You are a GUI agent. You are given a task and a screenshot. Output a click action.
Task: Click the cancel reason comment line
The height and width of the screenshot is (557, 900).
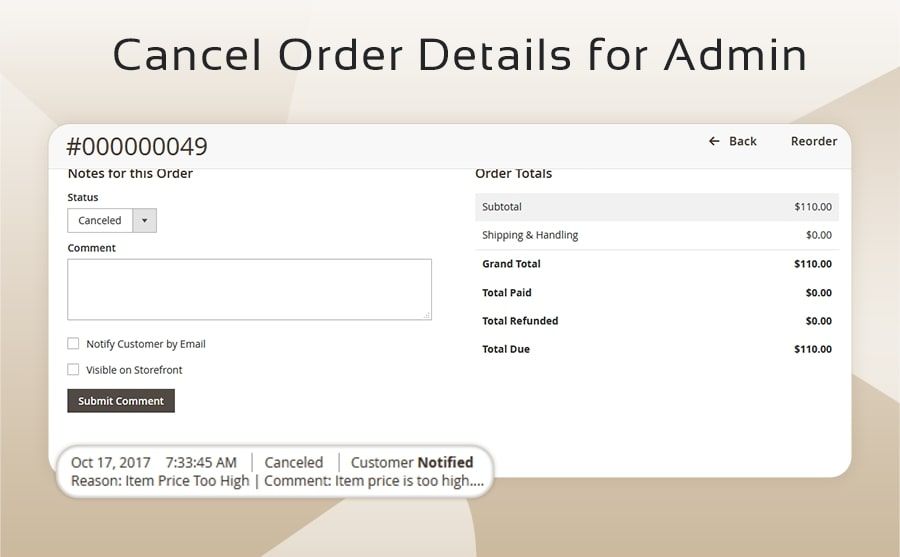(277, 481)
